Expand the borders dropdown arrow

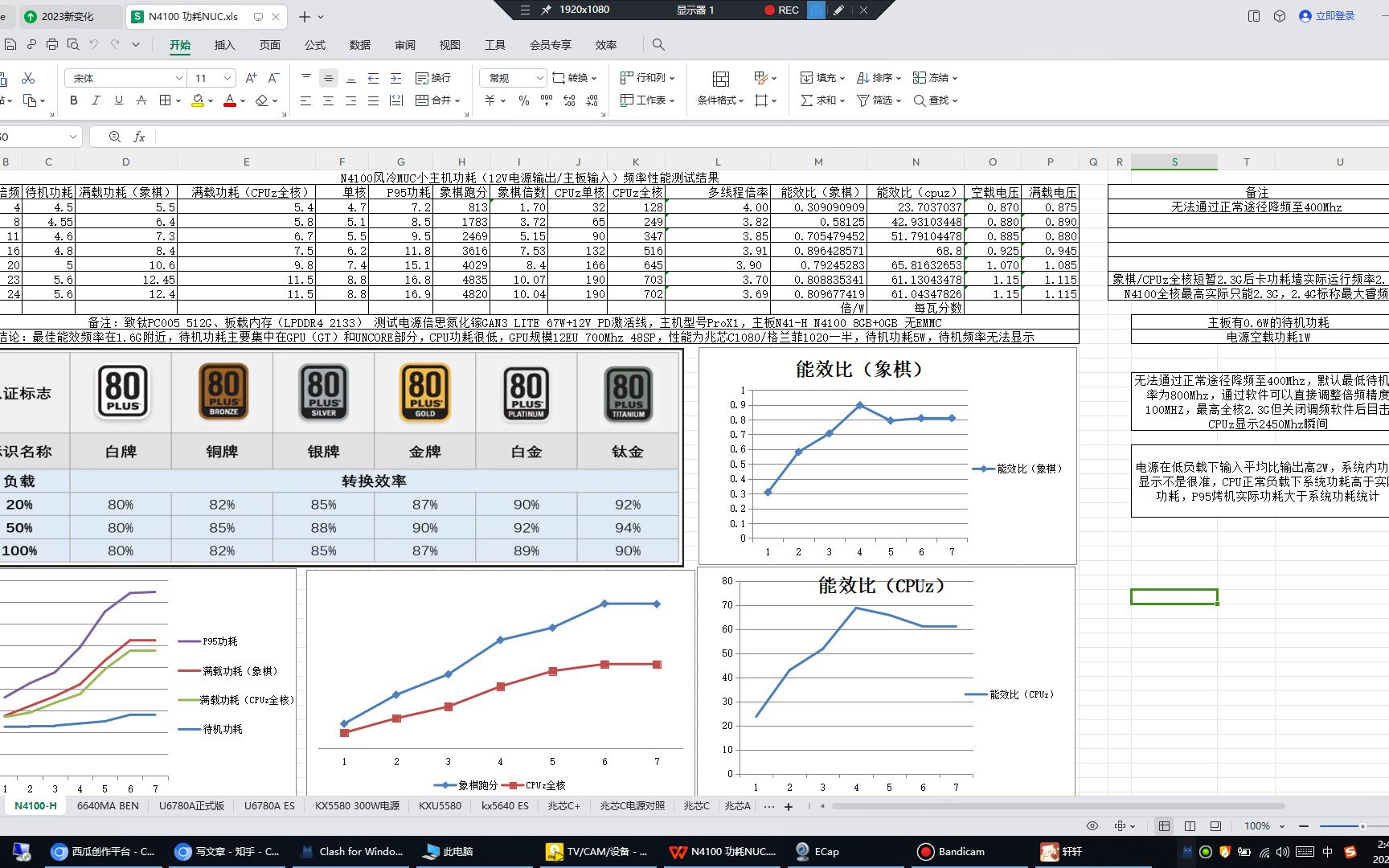(x=178, y=101)
